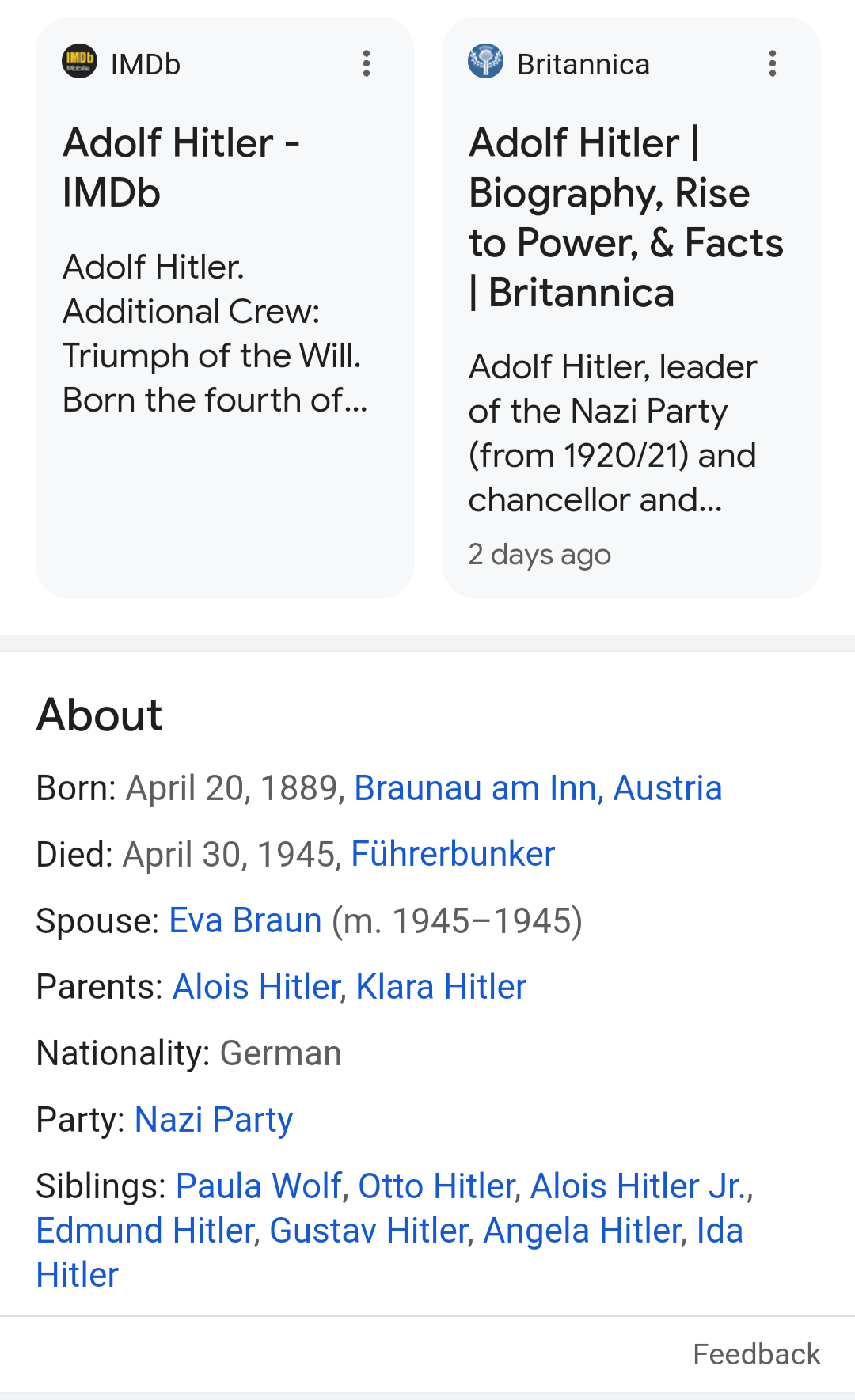
Task: Open the Klara Hitler parent link
Action: (441, 987)
